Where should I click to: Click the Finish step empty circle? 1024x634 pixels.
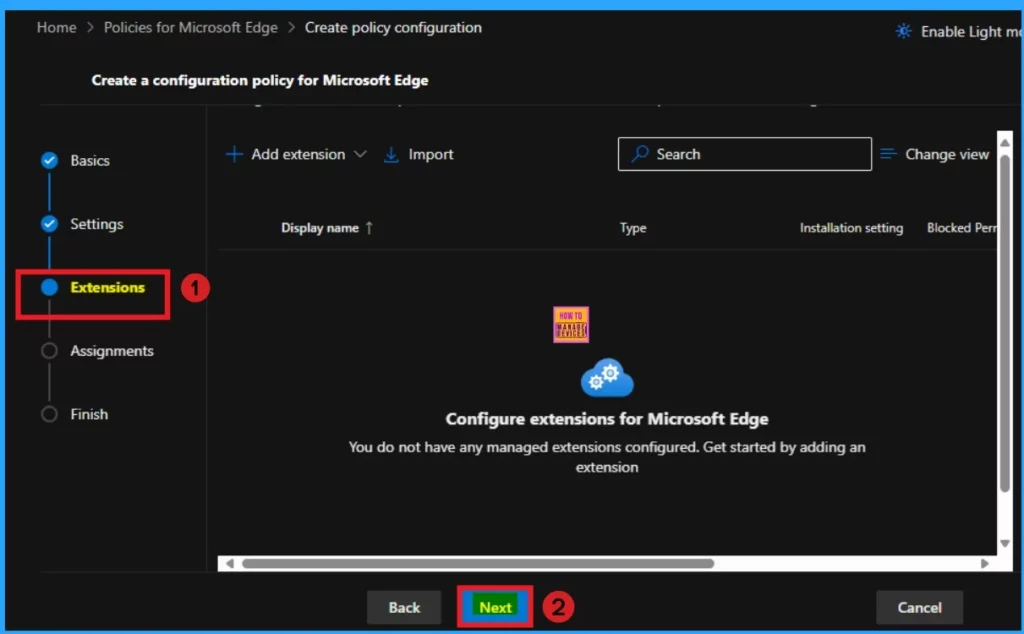click(49, 414)
